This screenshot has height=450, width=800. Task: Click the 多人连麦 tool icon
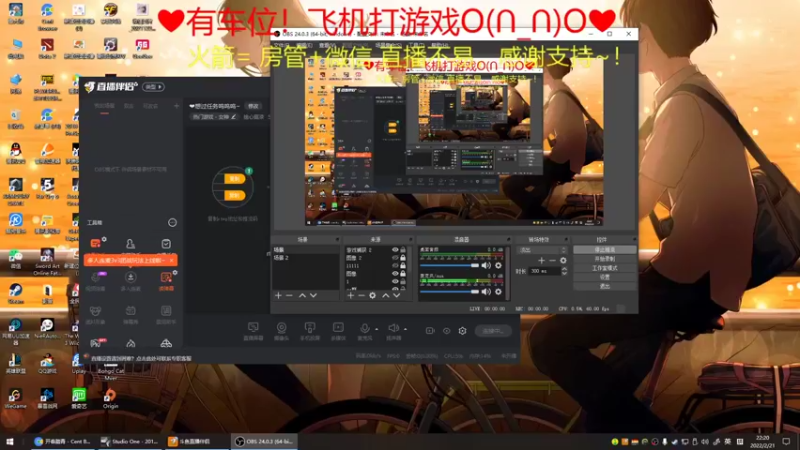tap(131, 280)
